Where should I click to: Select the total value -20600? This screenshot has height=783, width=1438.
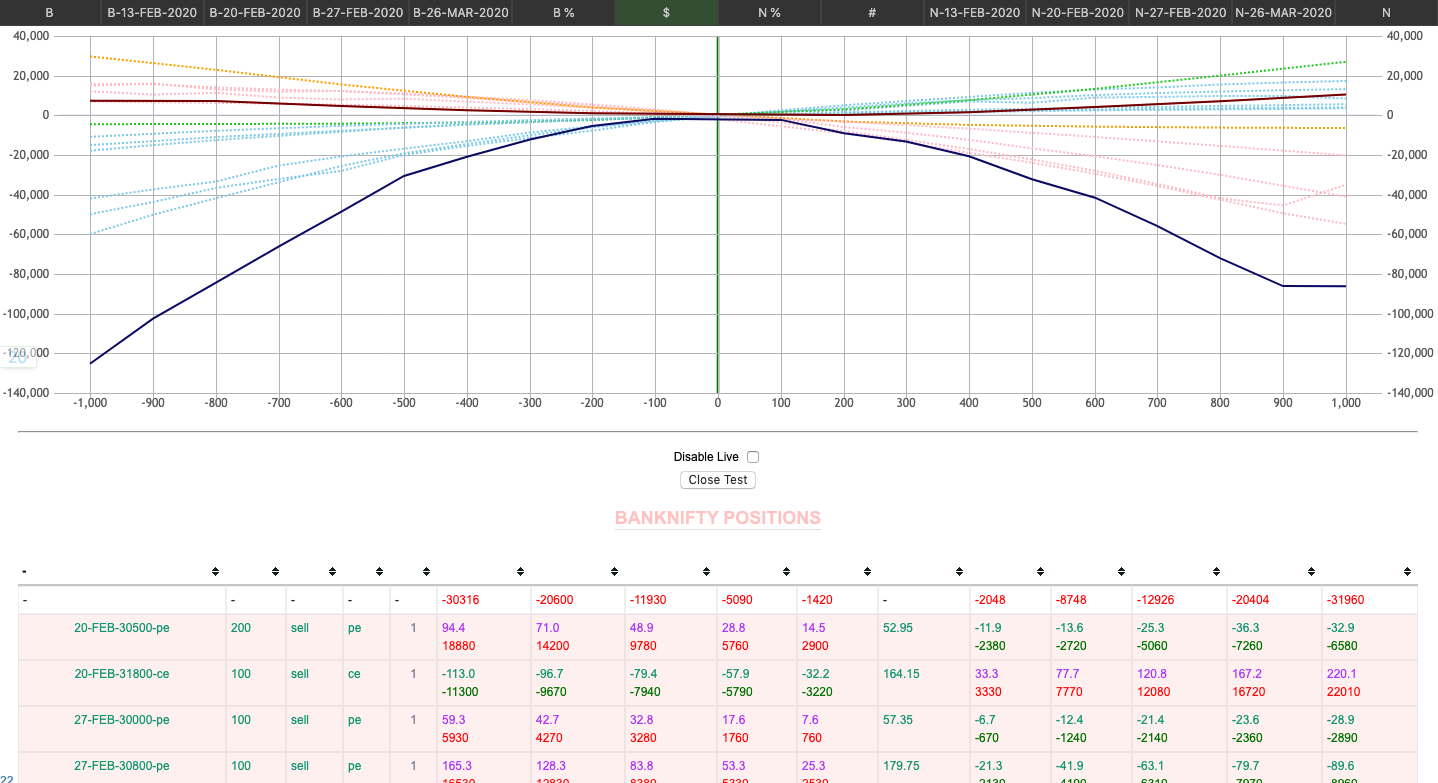tap(555, 600)
